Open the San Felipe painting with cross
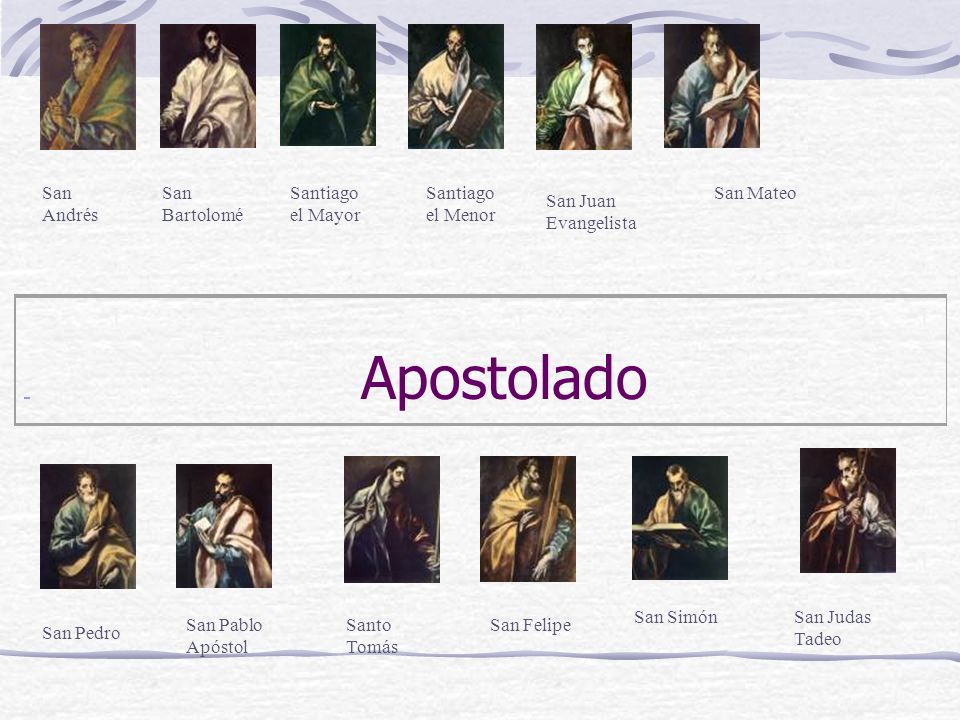This screenshot has height=720, width=960. point(528,519)
